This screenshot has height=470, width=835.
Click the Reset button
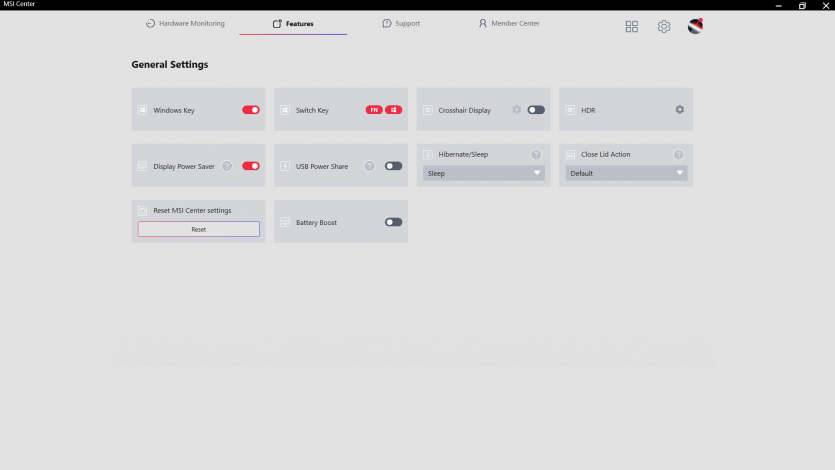199,229
